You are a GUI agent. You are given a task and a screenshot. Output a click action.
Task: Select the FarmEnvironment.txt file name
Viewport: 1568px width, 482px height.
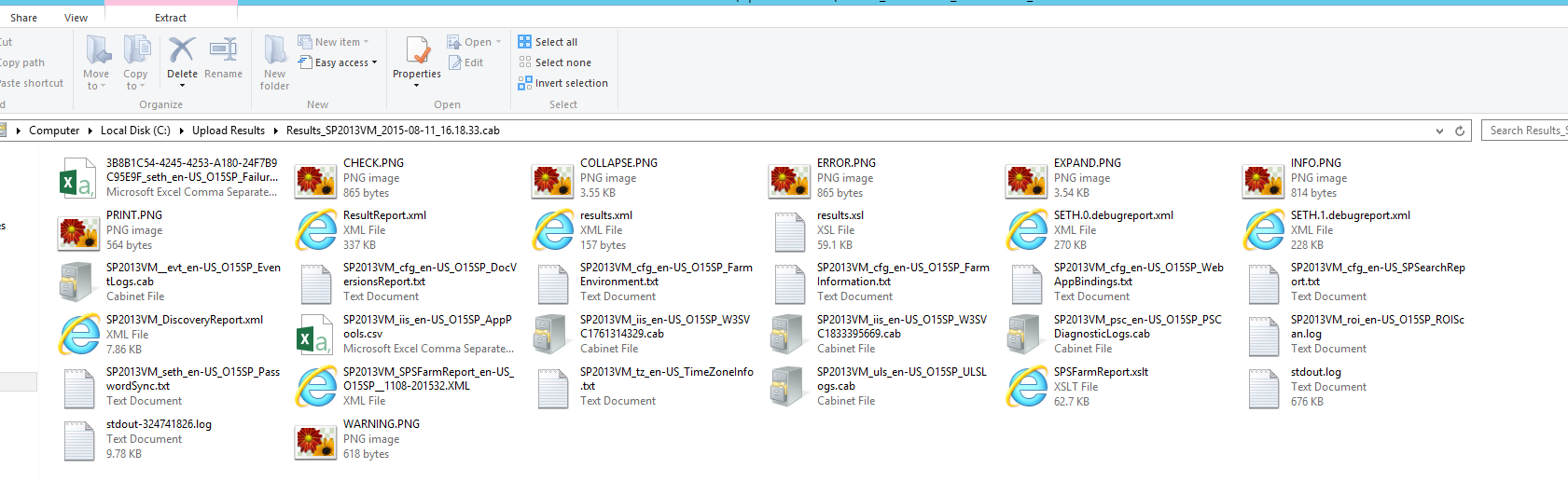click(x=666, y=274)
